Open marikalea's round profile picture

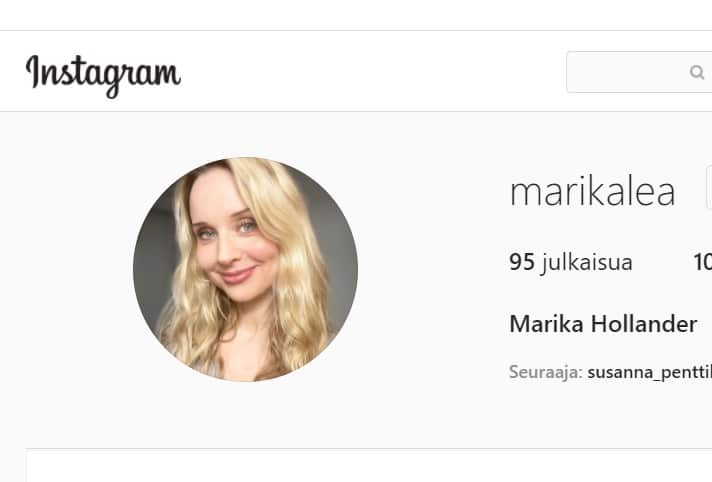point(245,269)
